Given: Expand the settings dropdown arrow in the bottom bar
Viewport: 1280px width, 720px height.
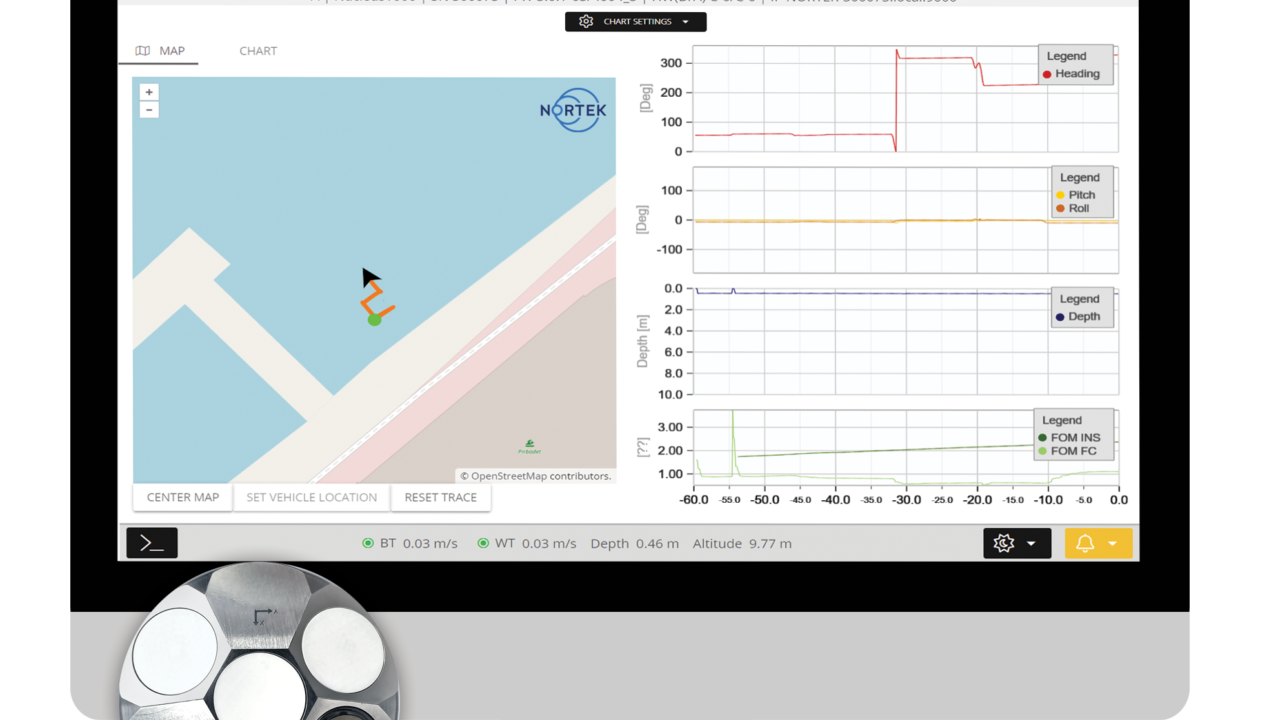Looking at the screenshot, I should pyautogui.click(x=1032, y=543).
